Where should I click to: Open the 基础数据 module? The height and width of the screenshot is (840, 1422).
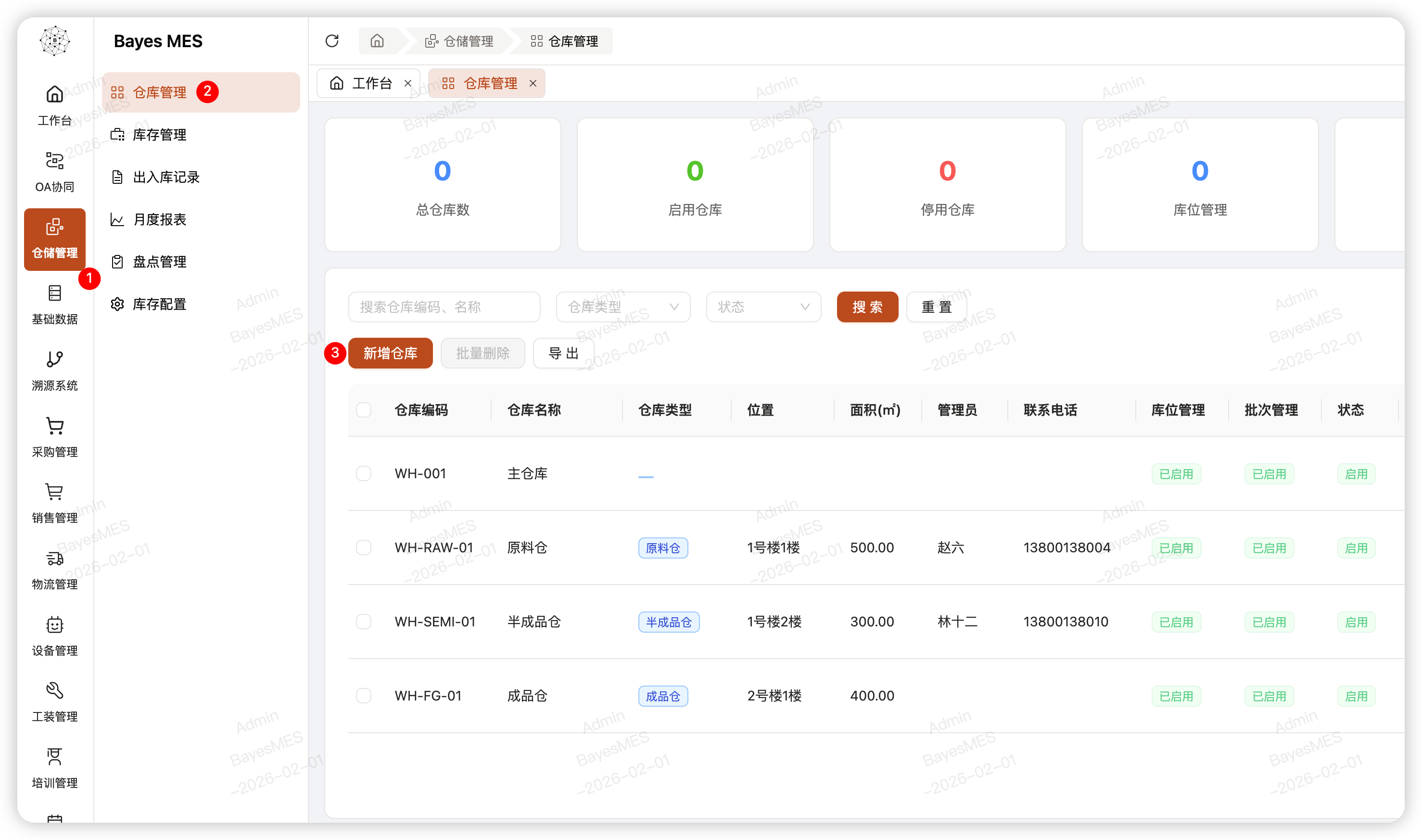[54, 304]
